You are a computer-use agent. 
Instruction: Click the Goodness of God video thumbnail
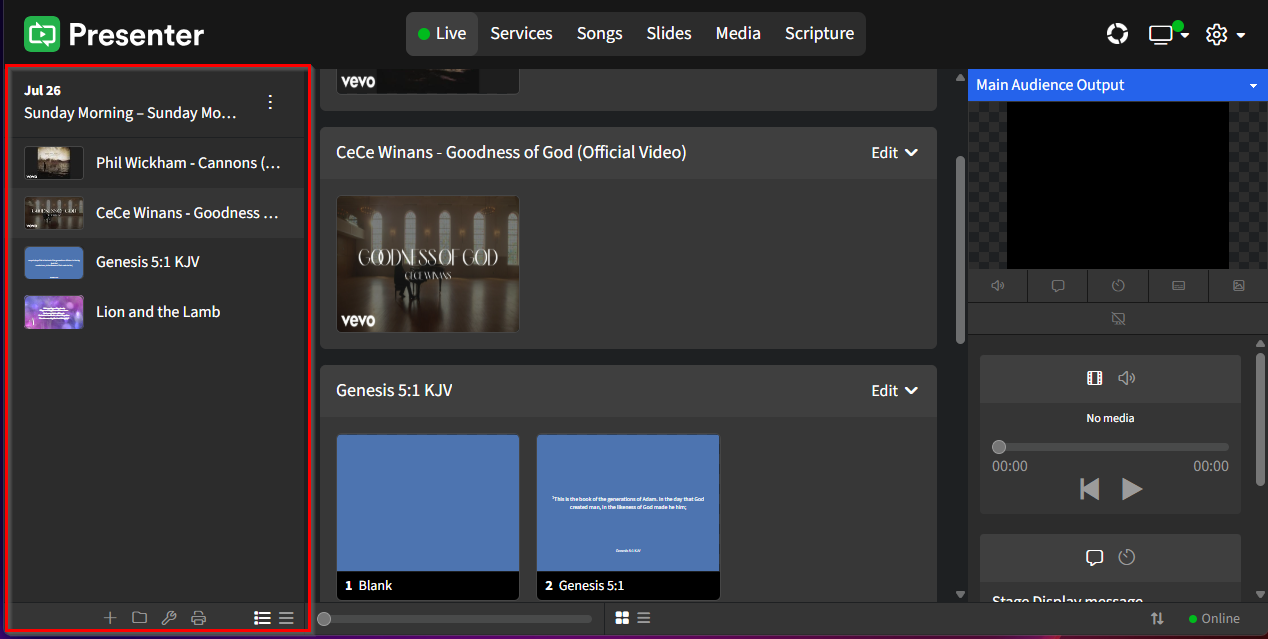pyautogui.click(x=428, y=264)
